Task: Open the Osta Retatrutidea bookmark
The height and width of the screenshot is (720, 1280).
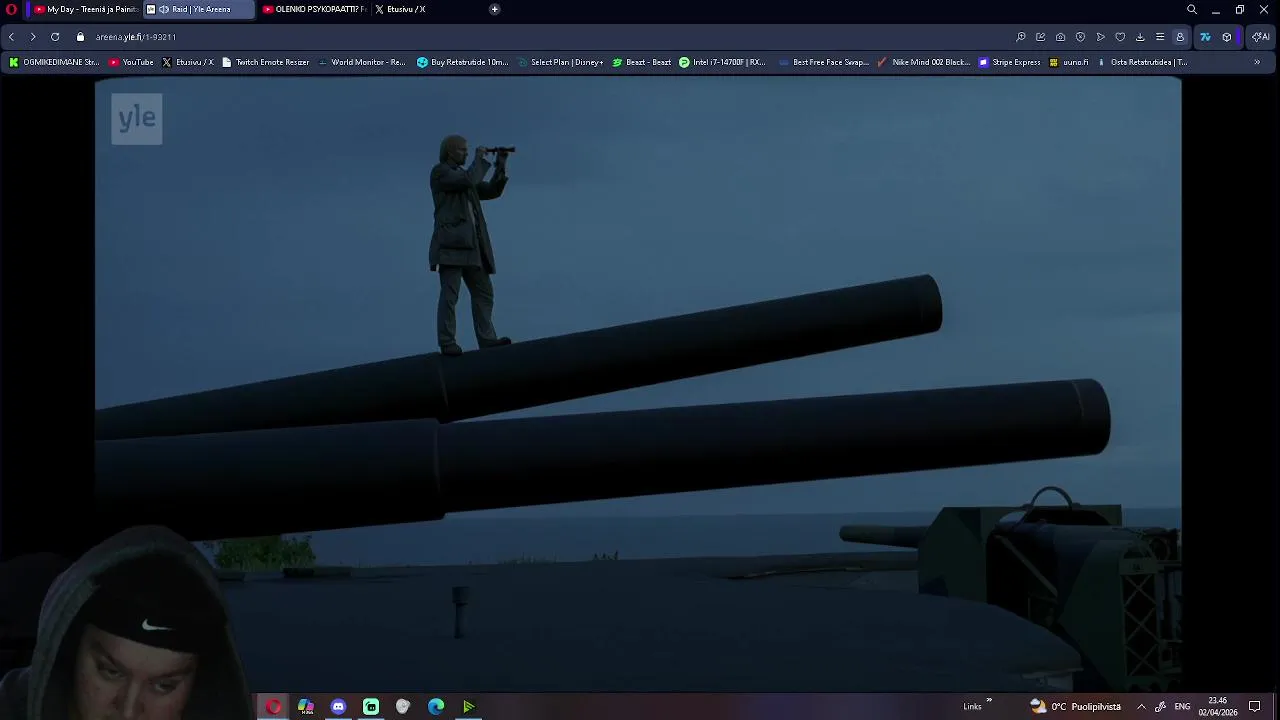Action: click(x=1141, y=62)
